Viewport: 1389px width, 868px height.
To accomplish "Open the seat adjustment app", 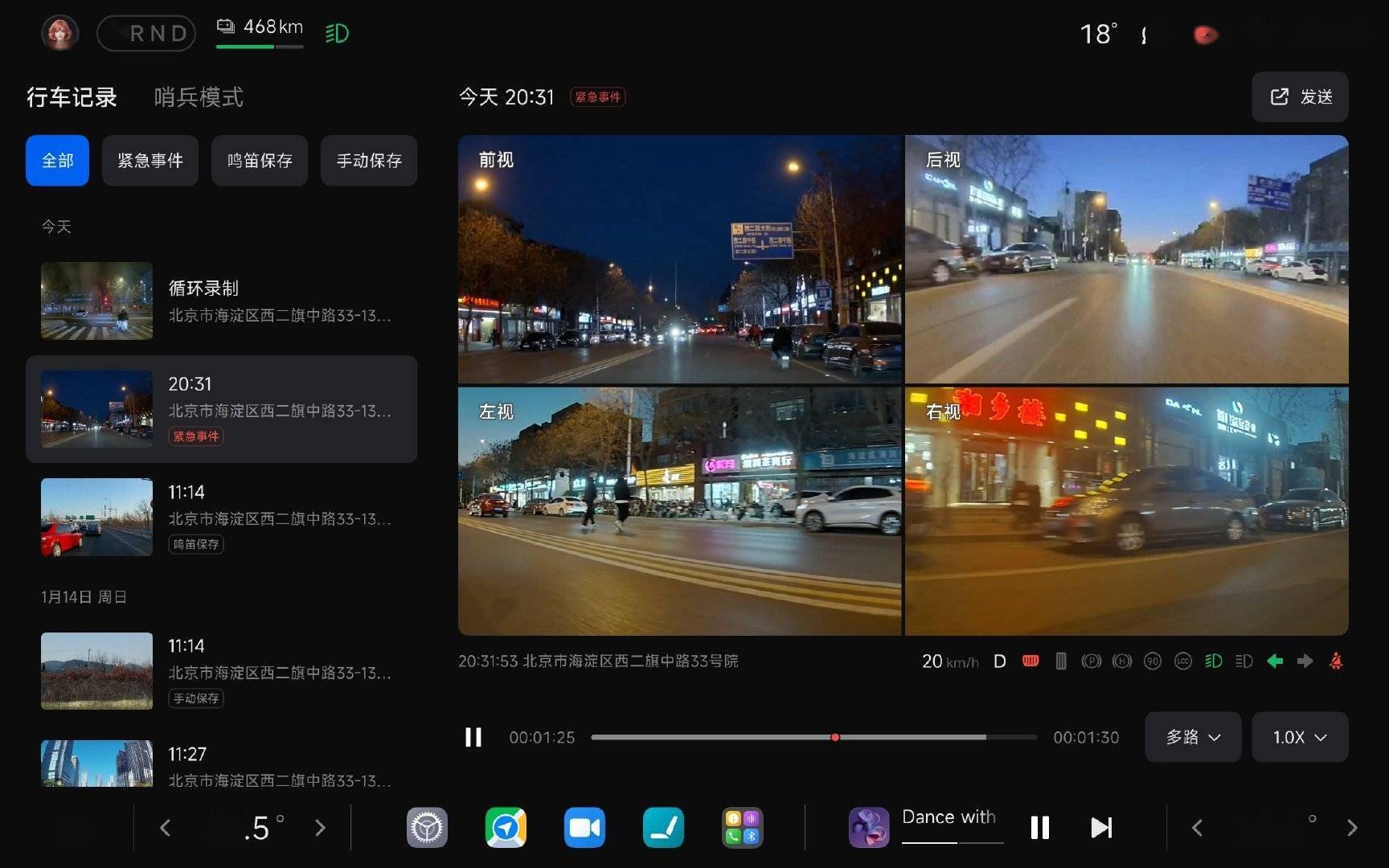I will pyautogui.click(x=663, y=827).
